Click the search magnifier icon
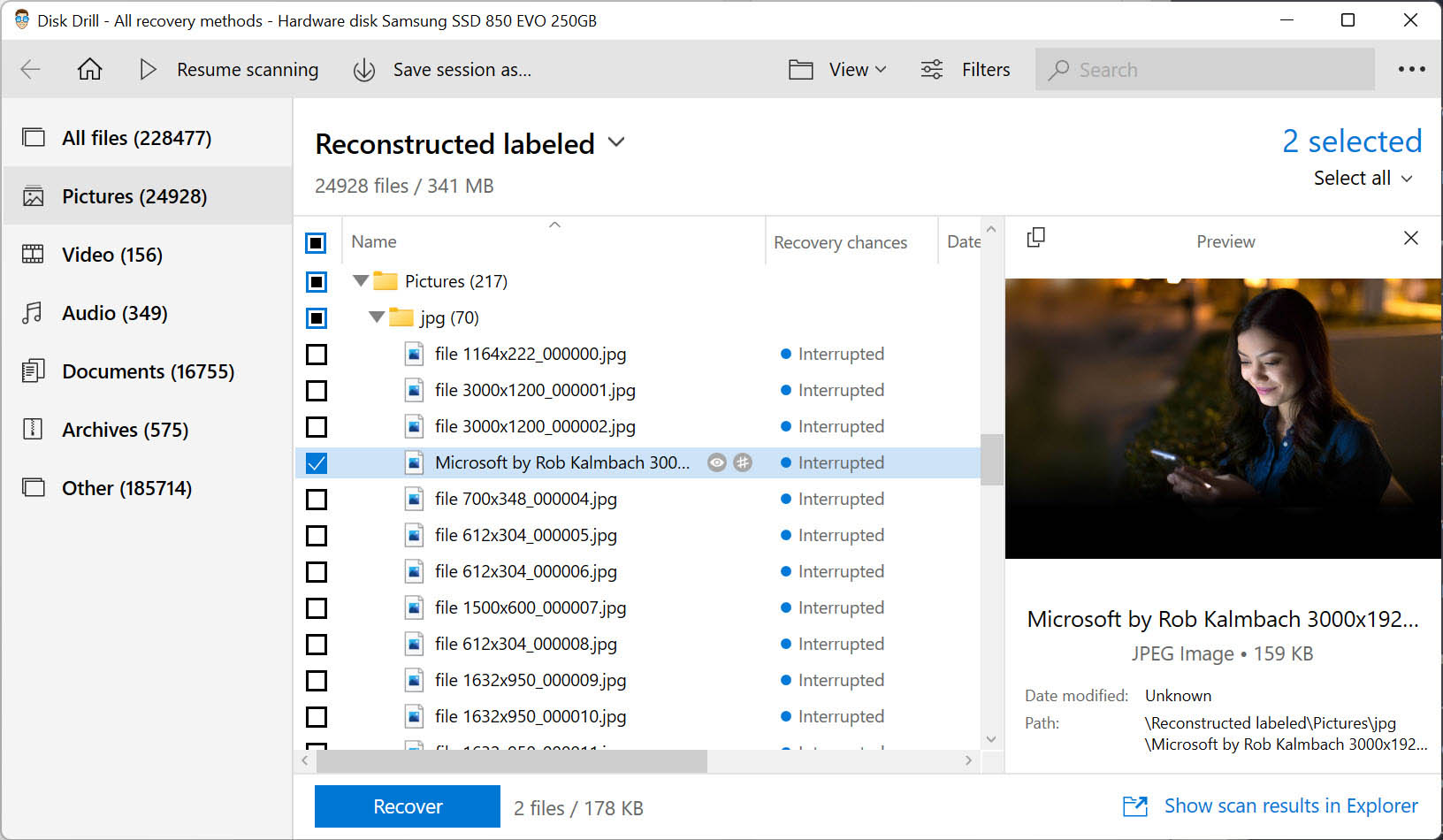Image resolution: width=1443 pixels, height=840 pixels. 1058,70
